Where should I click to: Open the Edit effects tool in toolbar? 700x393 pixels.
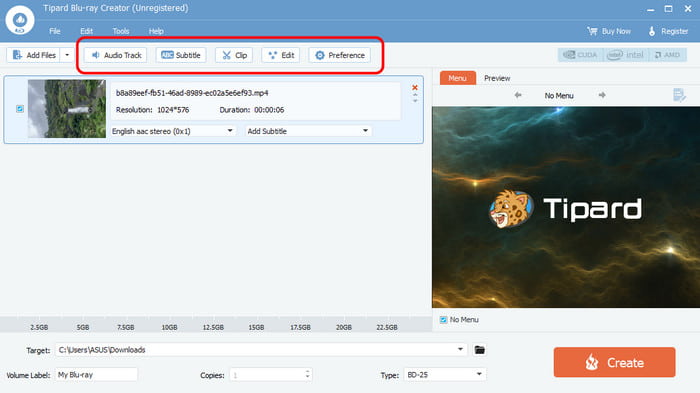(x=280, y=55)
